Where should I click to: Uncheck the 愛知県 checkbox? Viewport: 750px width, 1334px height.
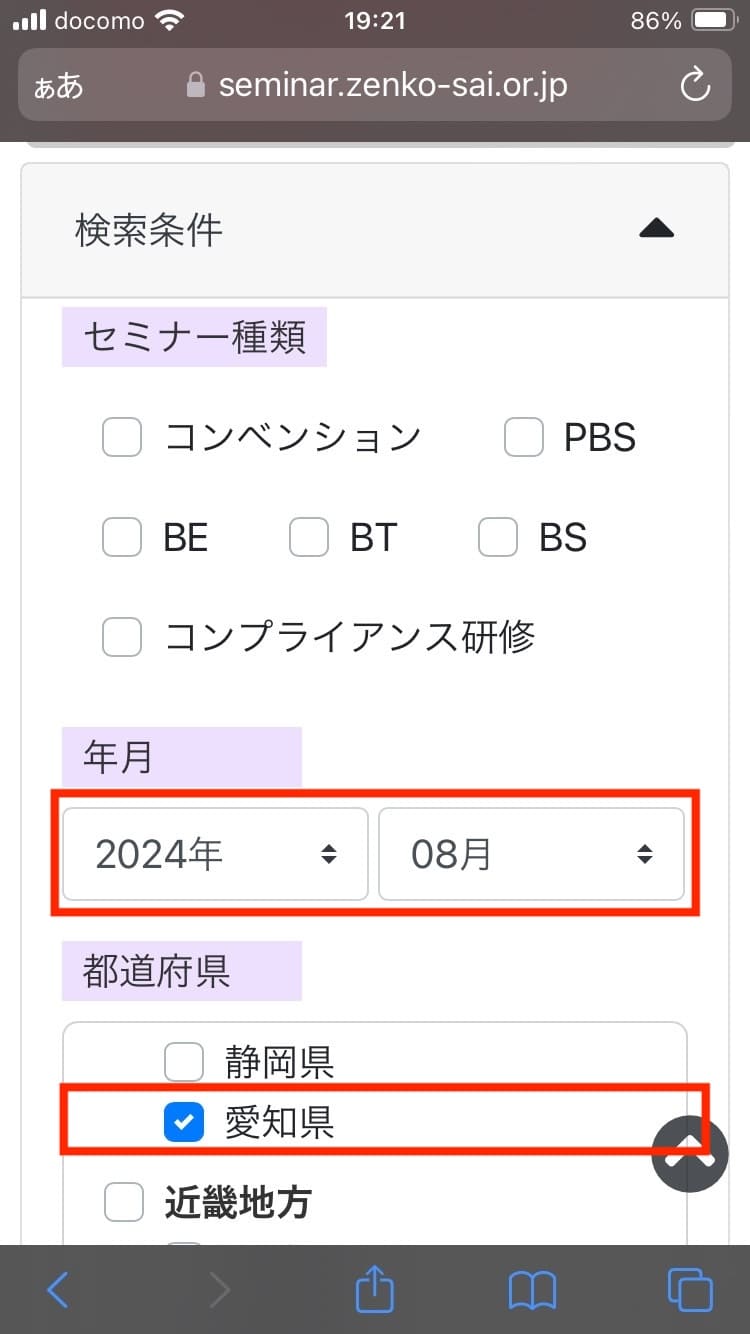coord(184,1123)
